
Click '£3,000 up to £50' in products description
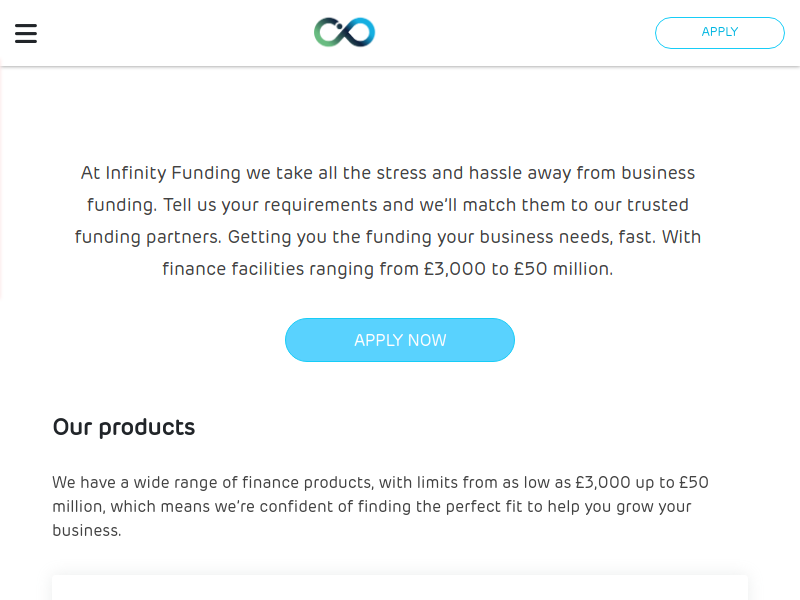642,482
